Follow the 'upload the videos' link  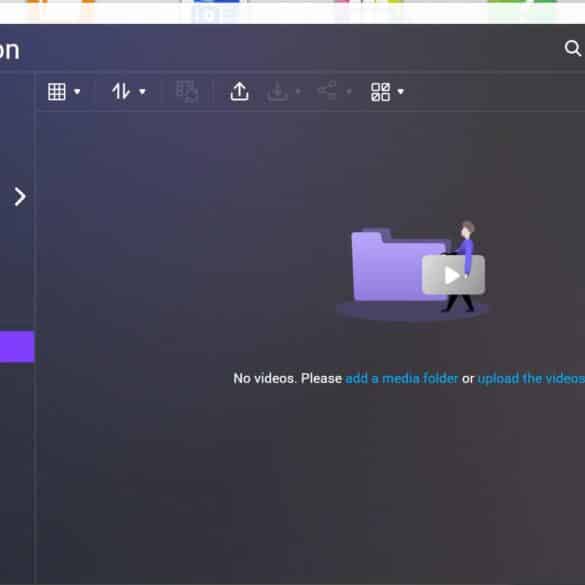coord(531,378)
